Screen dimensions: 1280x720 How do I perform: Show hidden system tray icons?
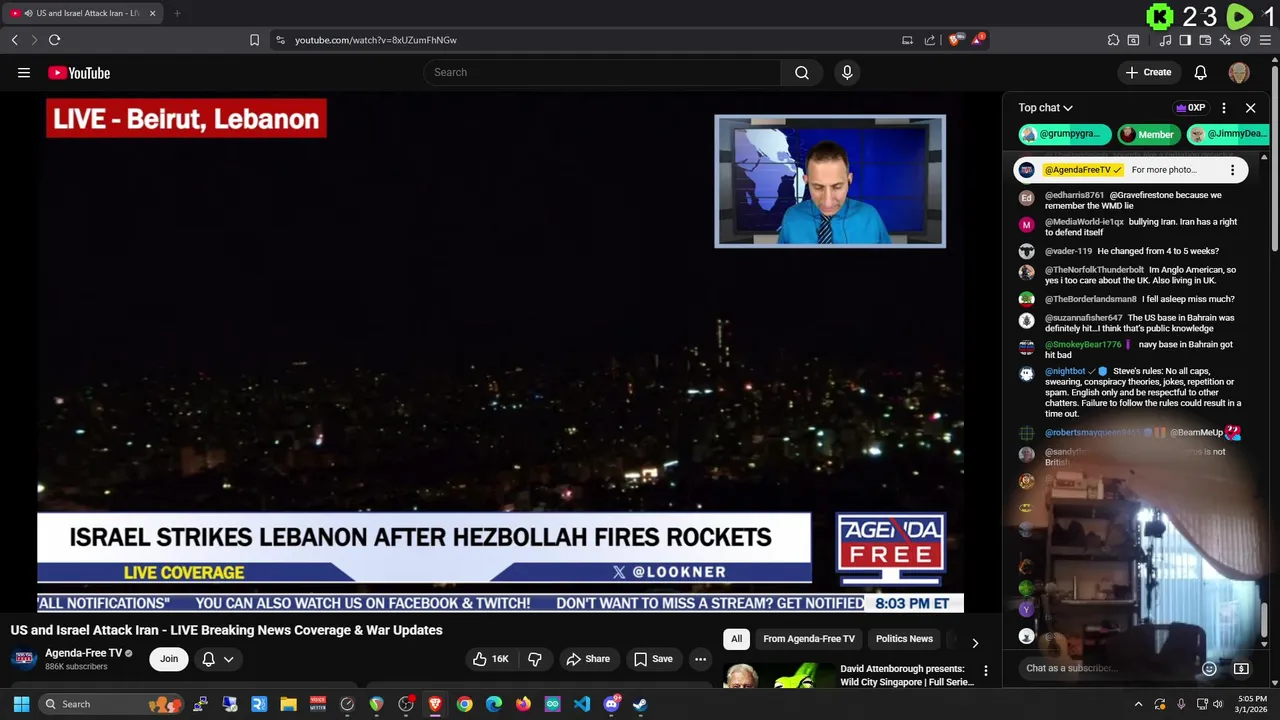click(1138, 704)
